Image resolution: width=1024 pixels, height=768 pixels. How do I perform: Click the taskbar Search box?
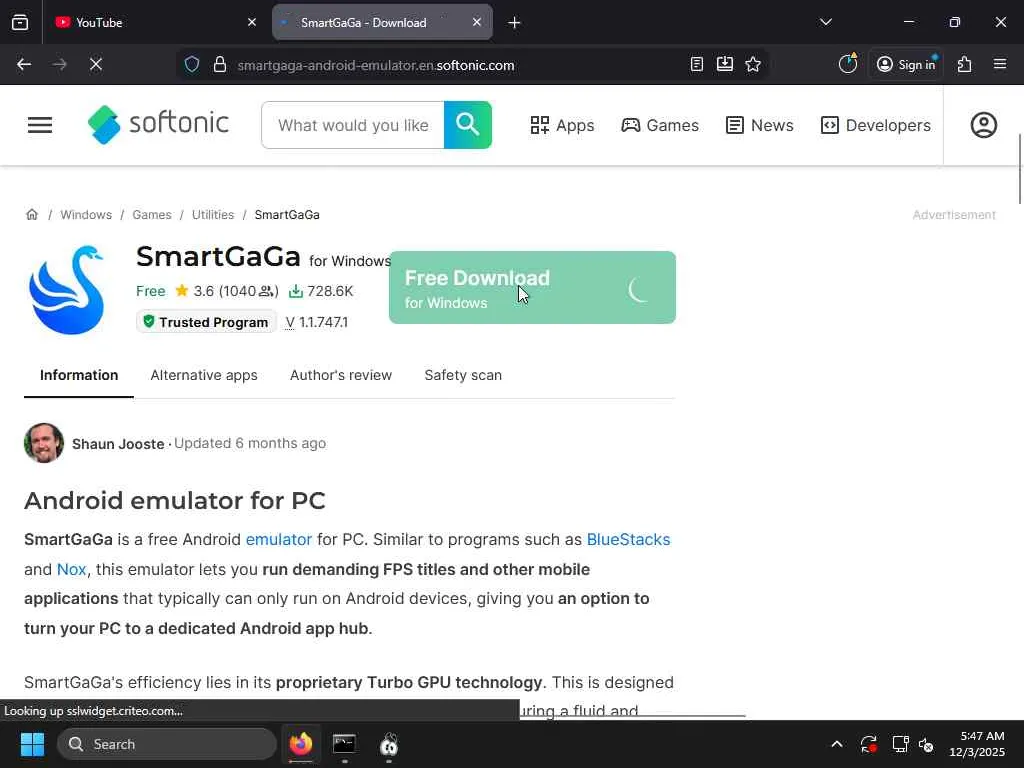[167, 744]
